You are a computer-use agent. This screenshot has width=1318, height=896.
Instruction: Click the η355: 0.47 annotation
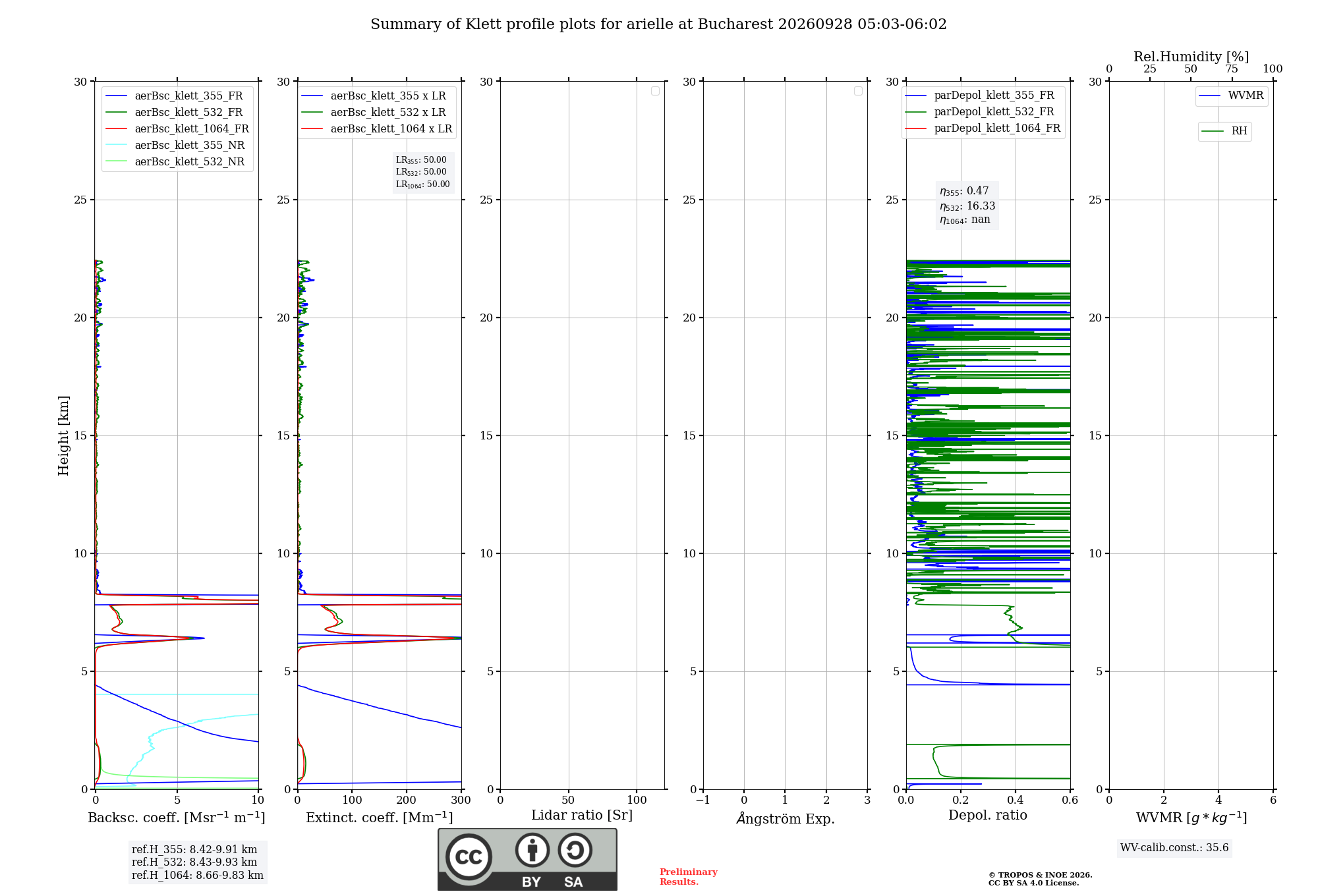(964, 191)
